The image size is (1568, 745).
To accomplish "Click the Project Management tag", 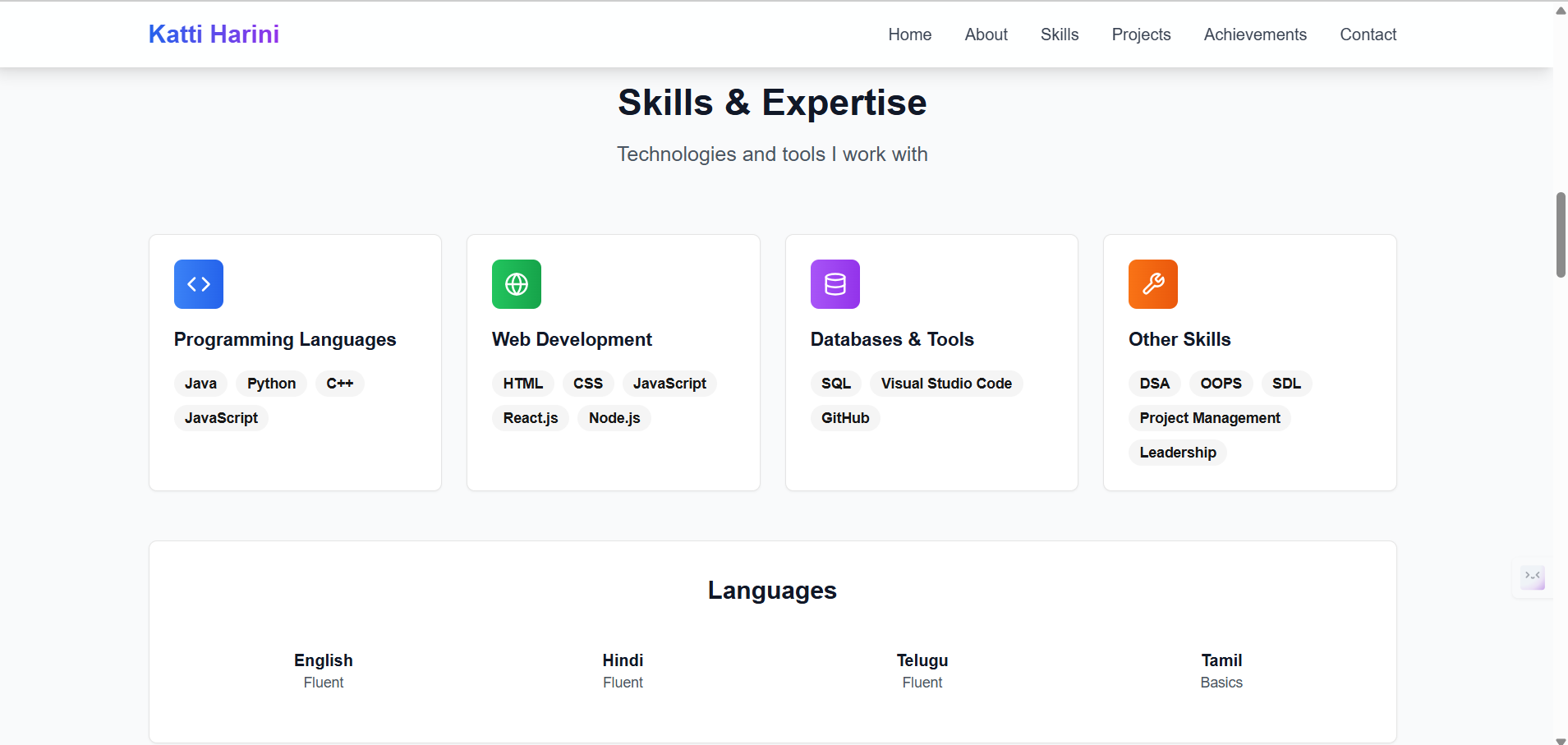I will 1210,418.
